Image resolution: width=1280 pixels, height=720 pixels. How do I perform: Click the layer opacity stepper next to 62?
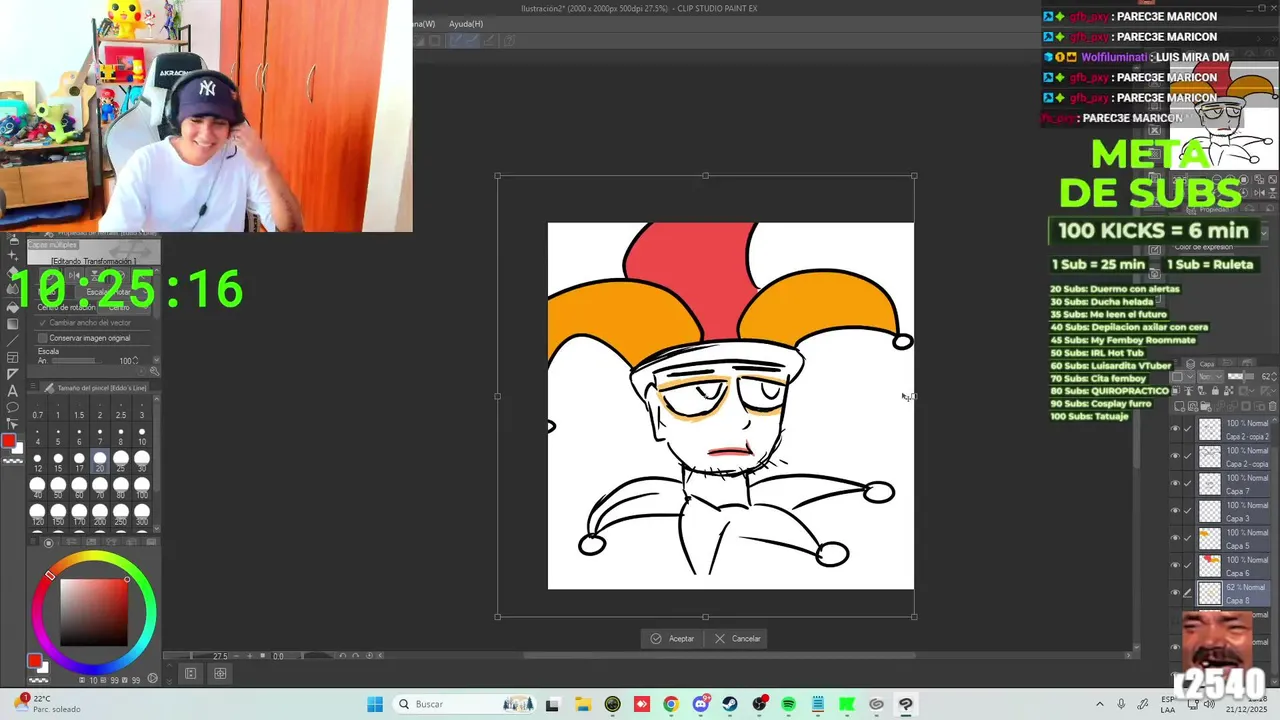point(1274,377)
